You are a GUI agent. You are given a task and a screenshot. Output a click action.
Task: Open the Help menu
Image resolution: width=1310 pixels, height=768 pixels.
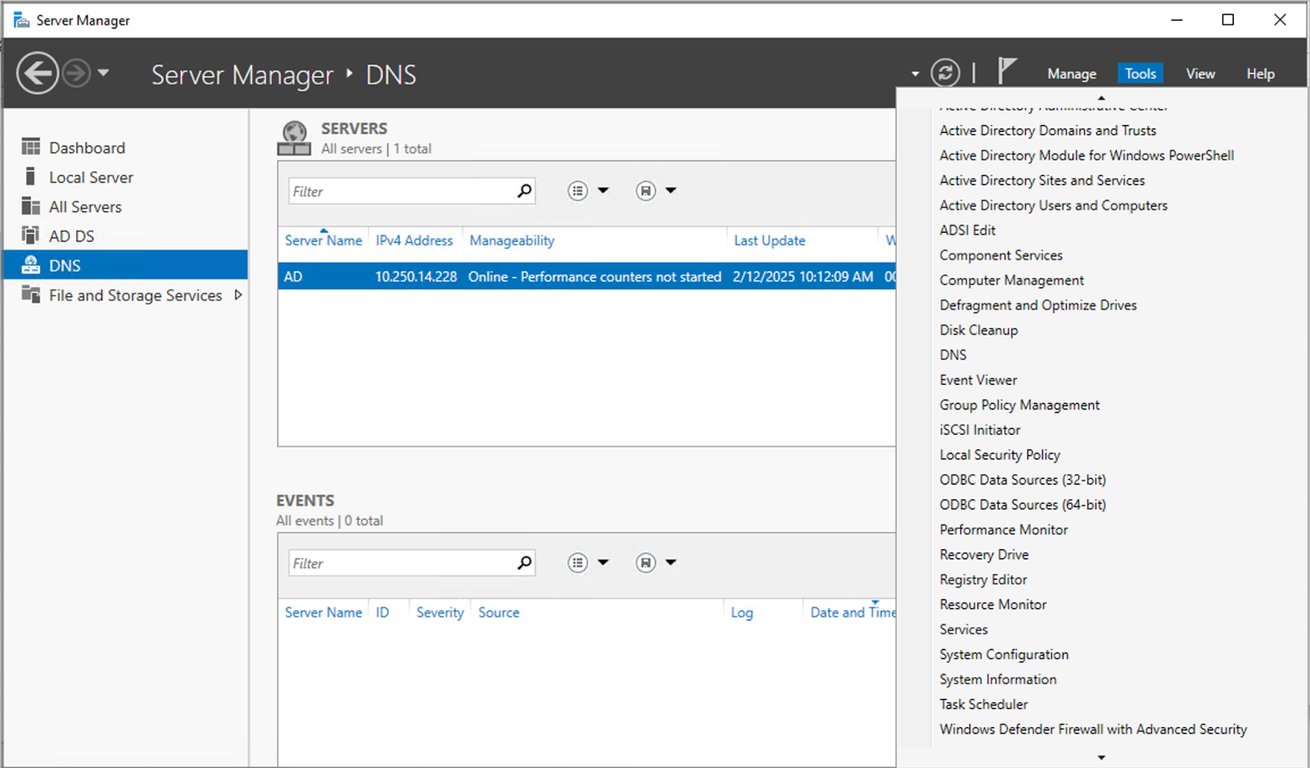click(x=1260, y=73)
